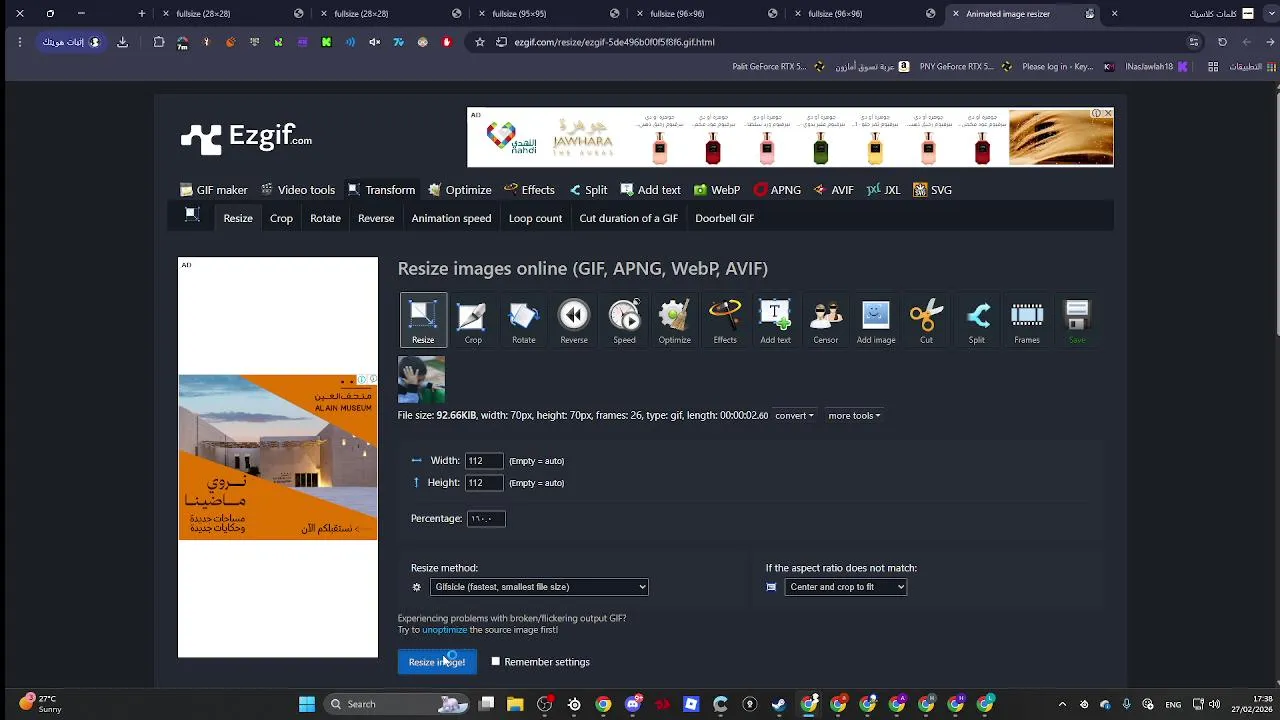Click the uploaded GIF preview thumbnail

(421, 379)
